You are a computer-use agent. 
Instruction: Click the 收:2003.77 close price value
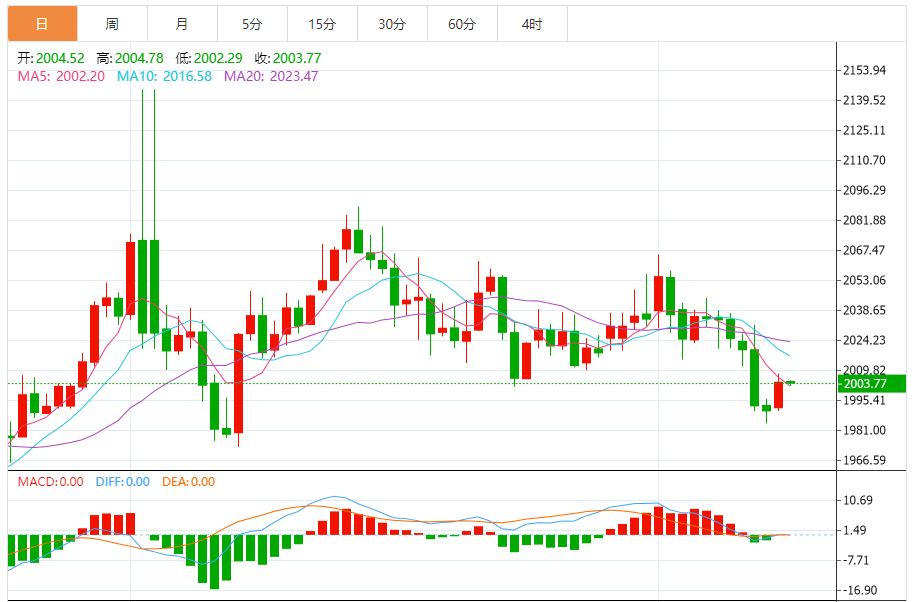(288, 58)
